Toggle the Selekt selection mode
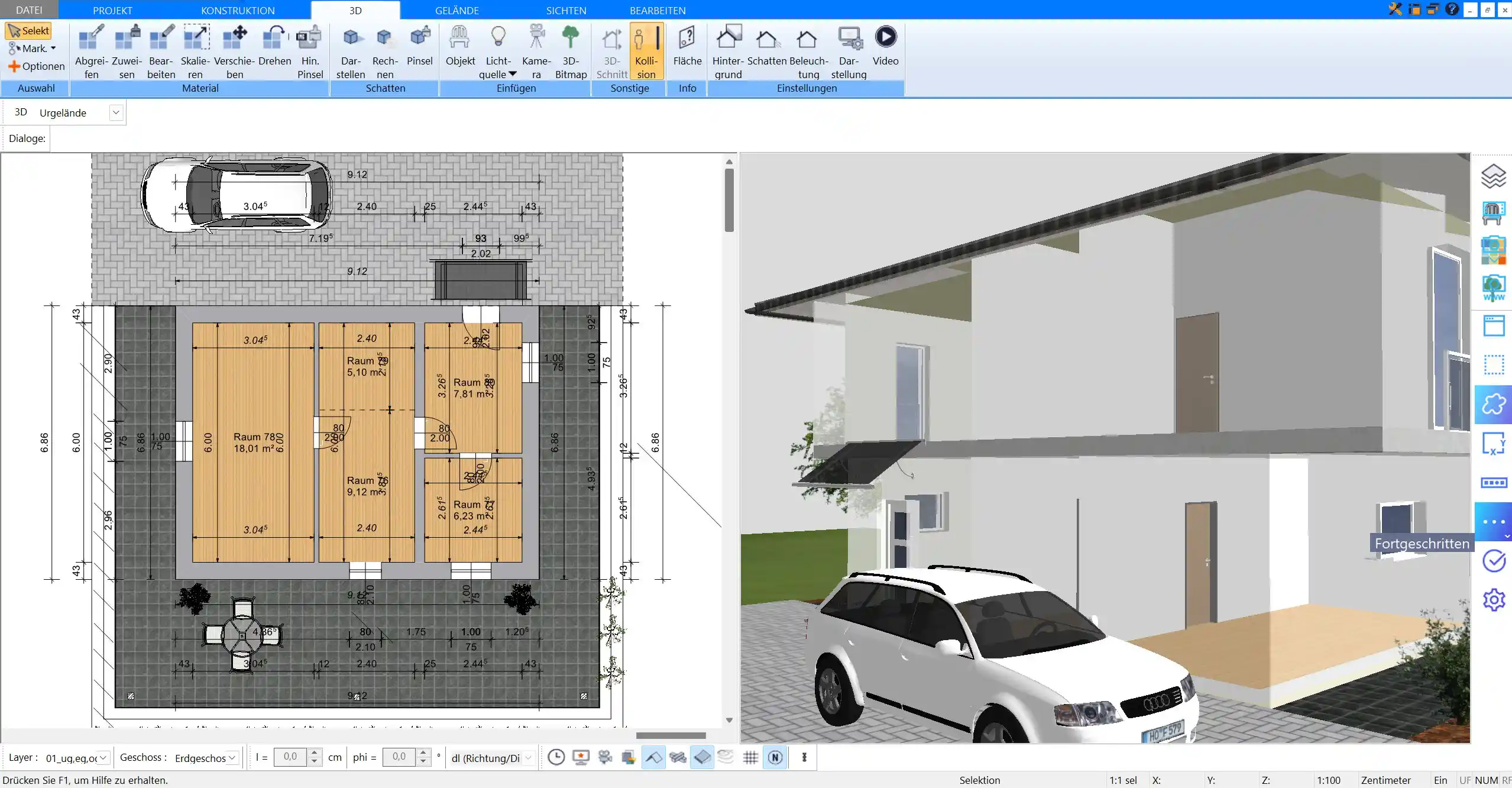Screen dimensions: 1512x788 click(28, 31)
